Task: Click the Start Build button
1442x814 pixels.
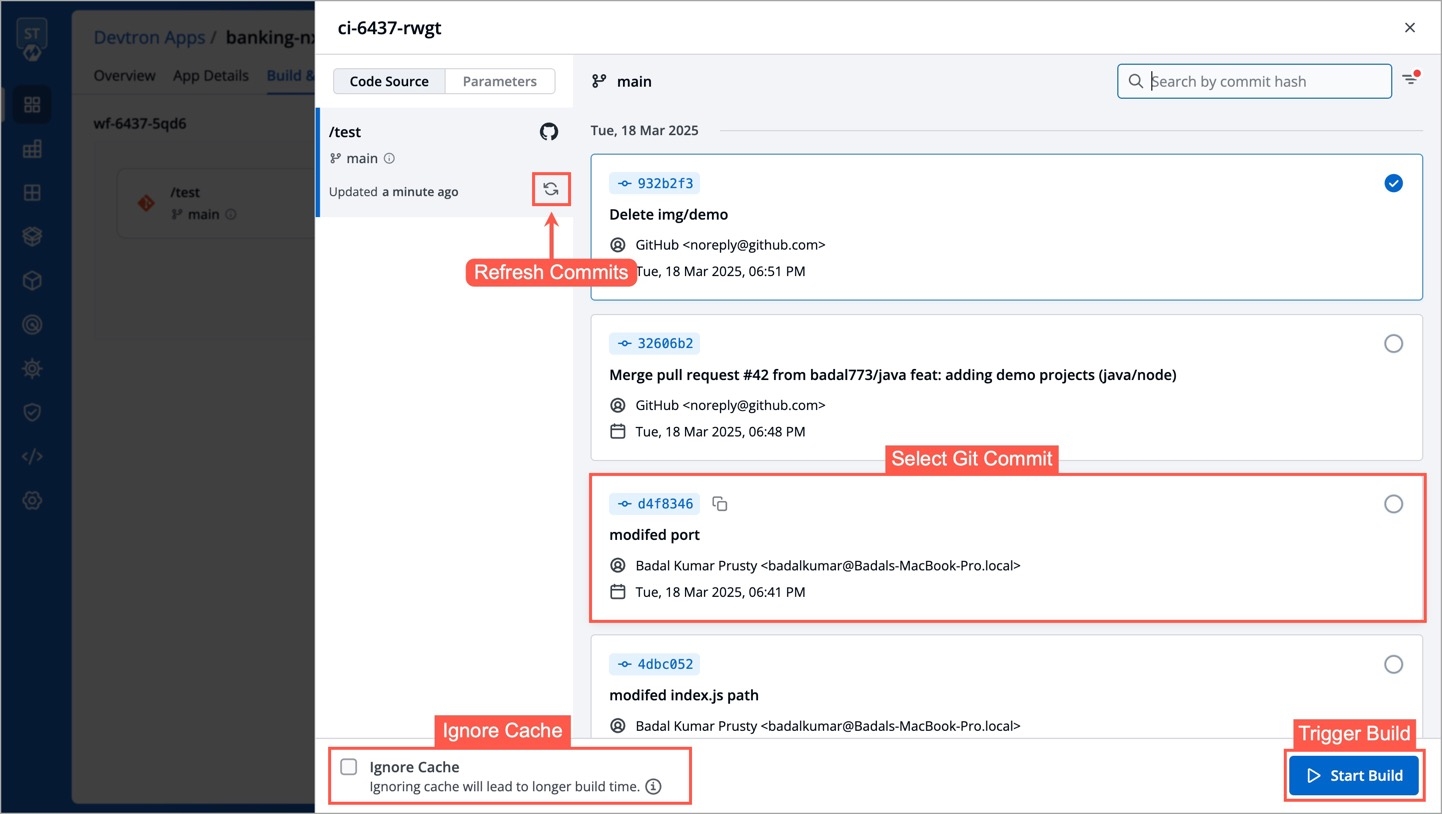Action: (1353, 775)
